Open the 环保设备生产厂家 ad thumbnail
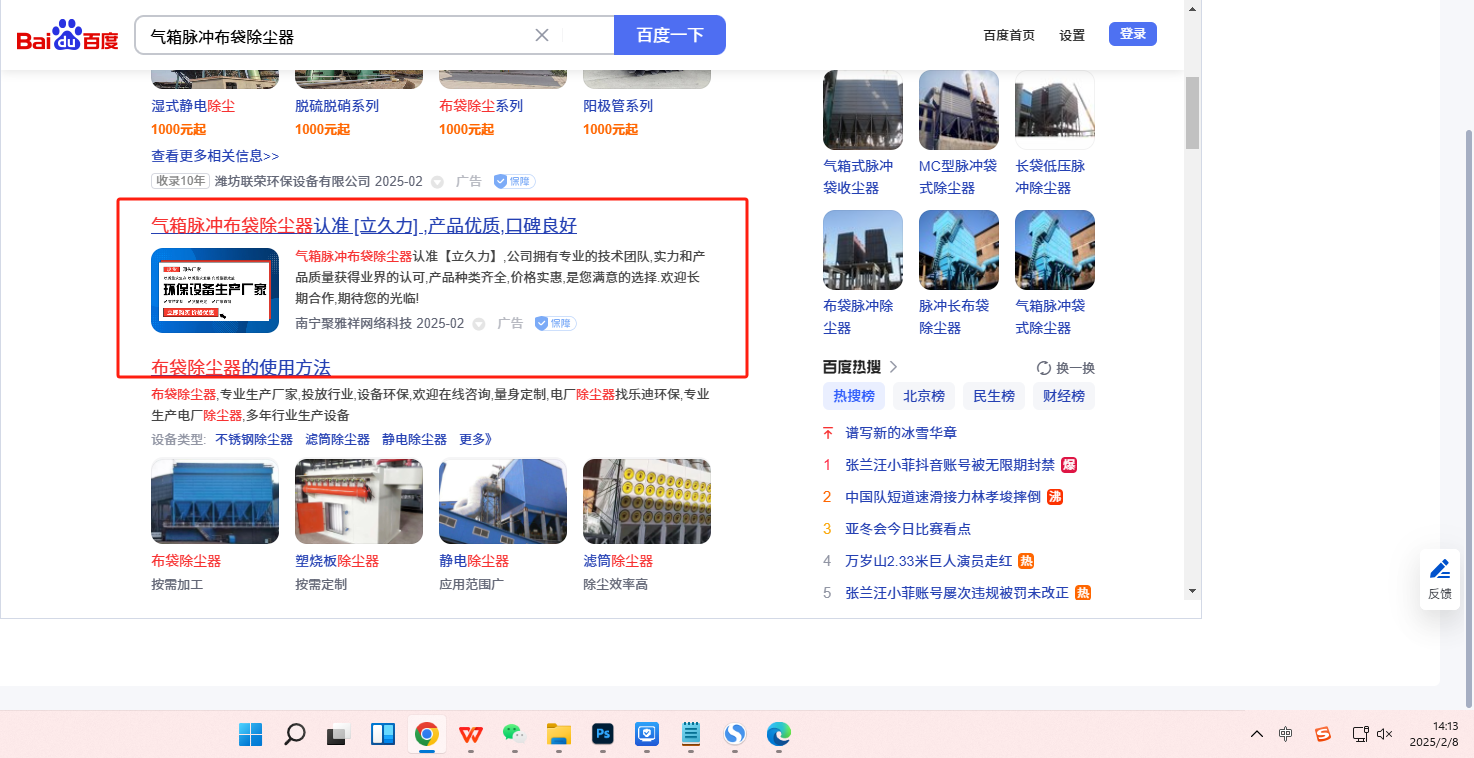The width and height of the screenshot is (1474, 758). [215, 290]
